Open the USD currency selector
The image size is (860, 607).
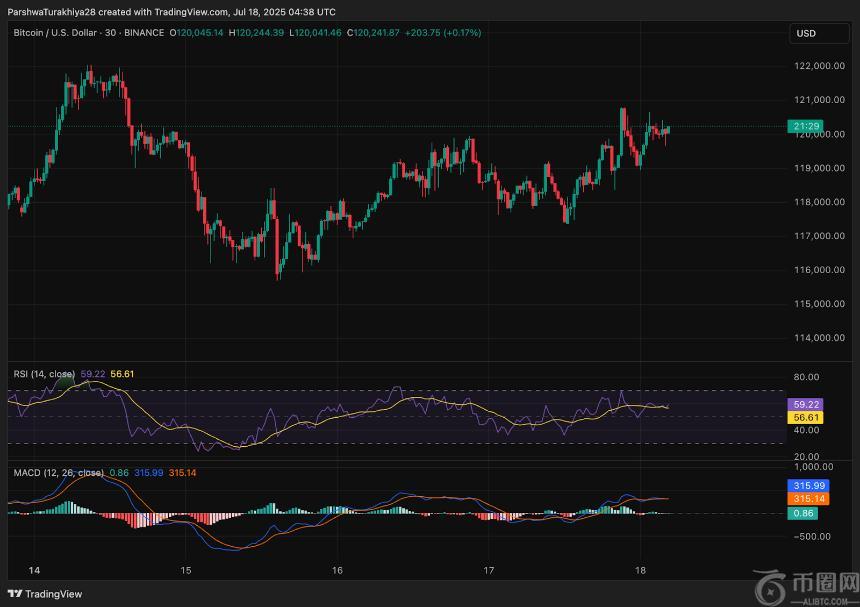click(806, 33)
